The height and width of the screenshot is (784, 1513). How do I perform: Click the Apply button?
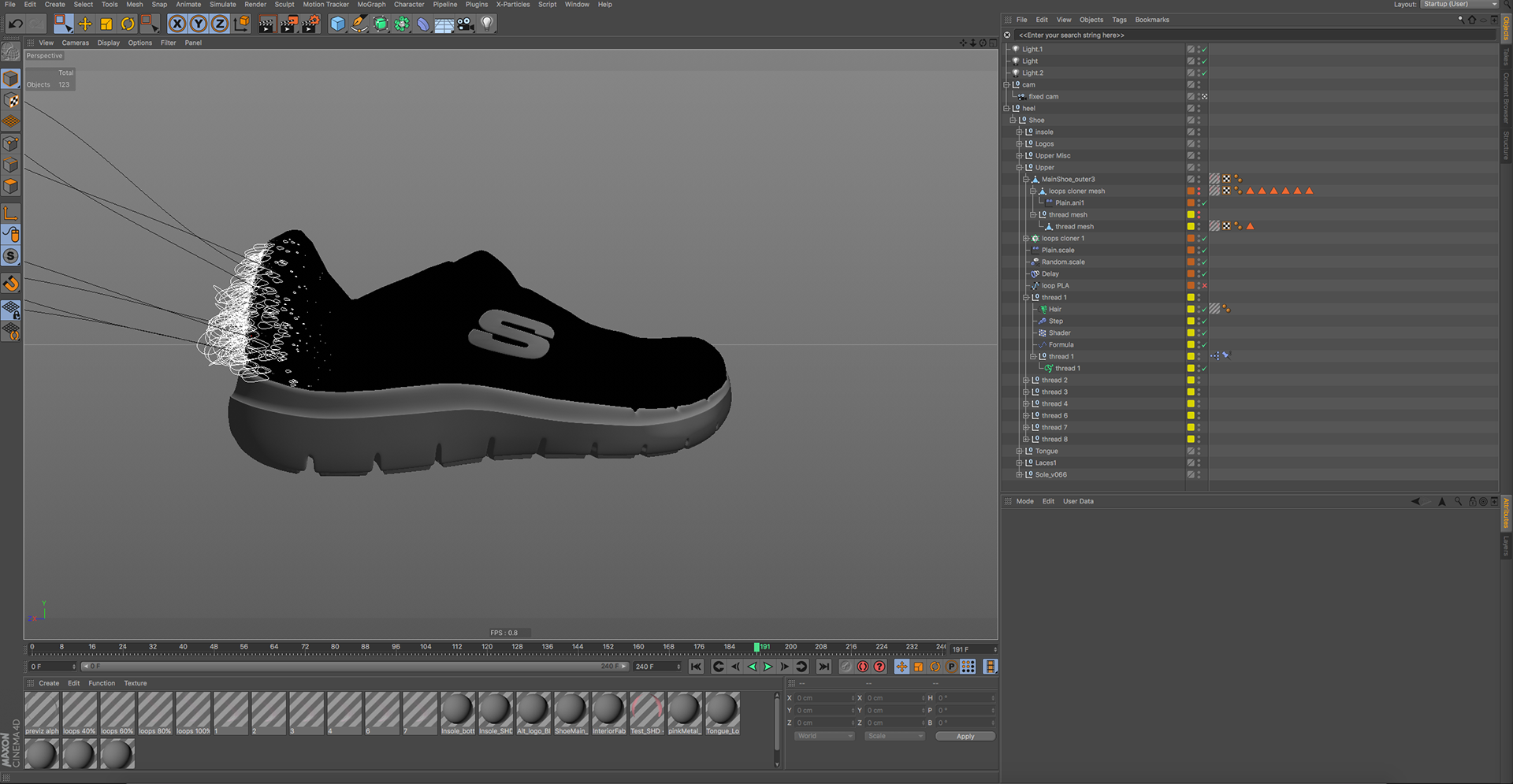pos(965,736)
